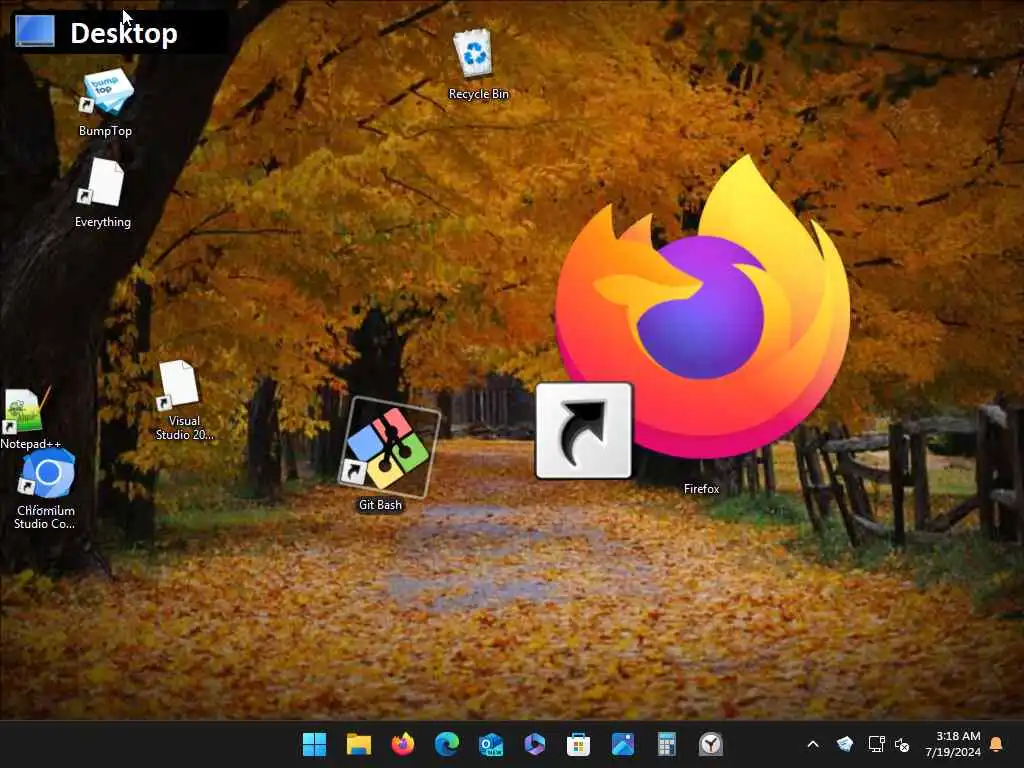This screenshot has width=1024, height=768.
Task: Open File Explorer from taskbar
Action: pyautogui.click(x=359, y=744)
